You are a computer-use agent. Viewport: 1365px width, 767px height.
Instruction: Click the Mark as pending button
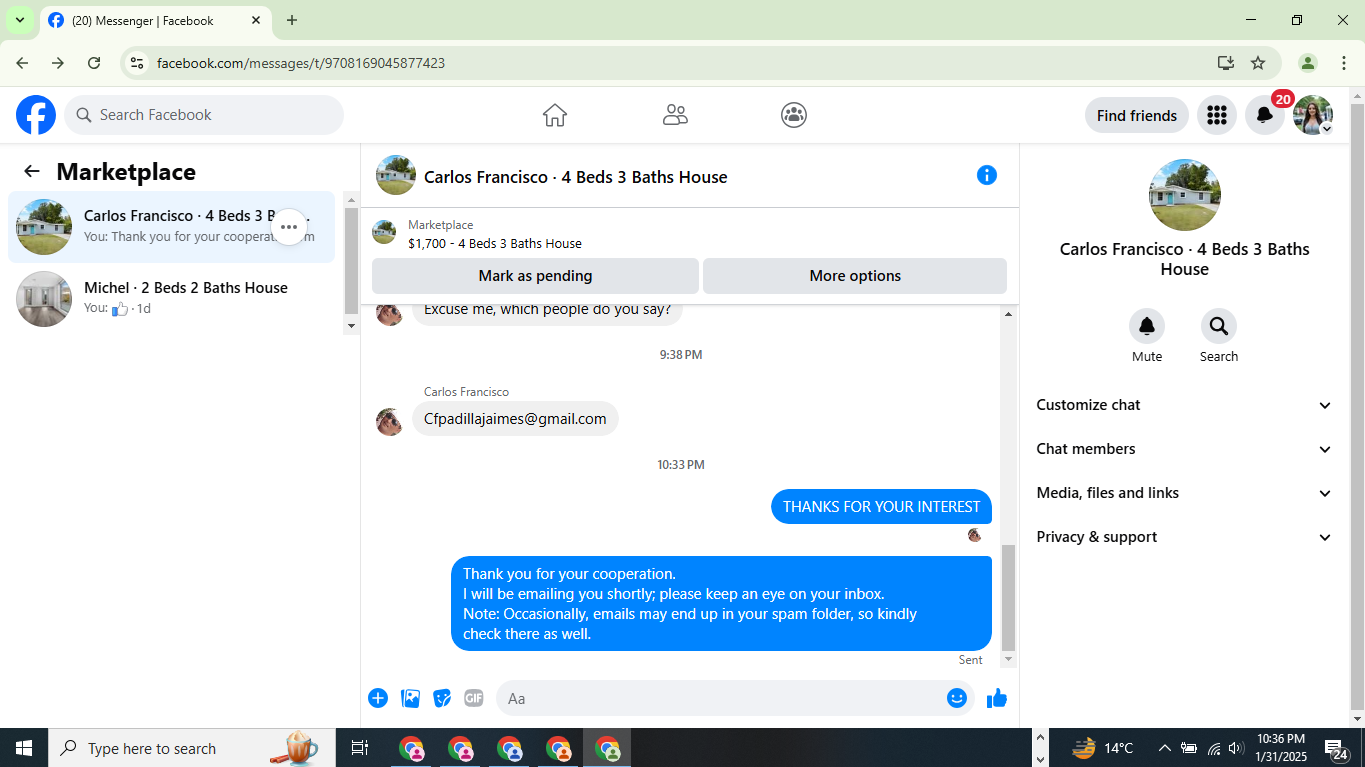pos(535,276)
